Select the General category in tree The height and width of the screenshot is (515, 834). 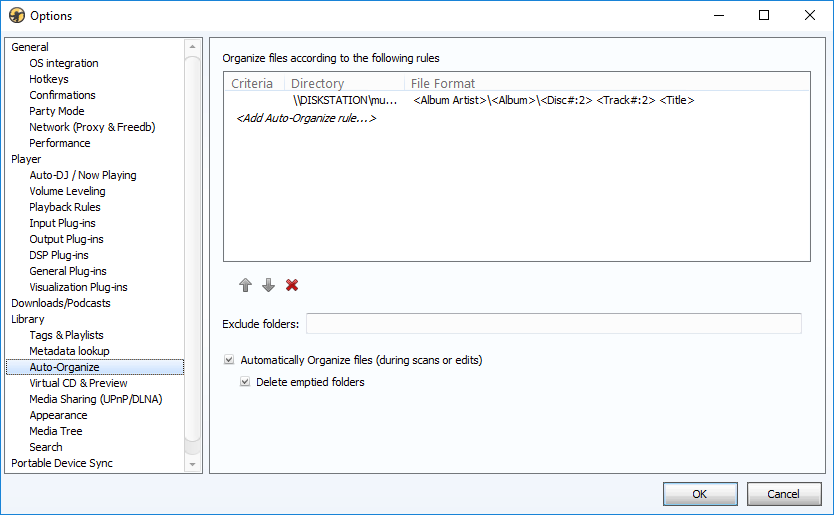tap(30, 47)
